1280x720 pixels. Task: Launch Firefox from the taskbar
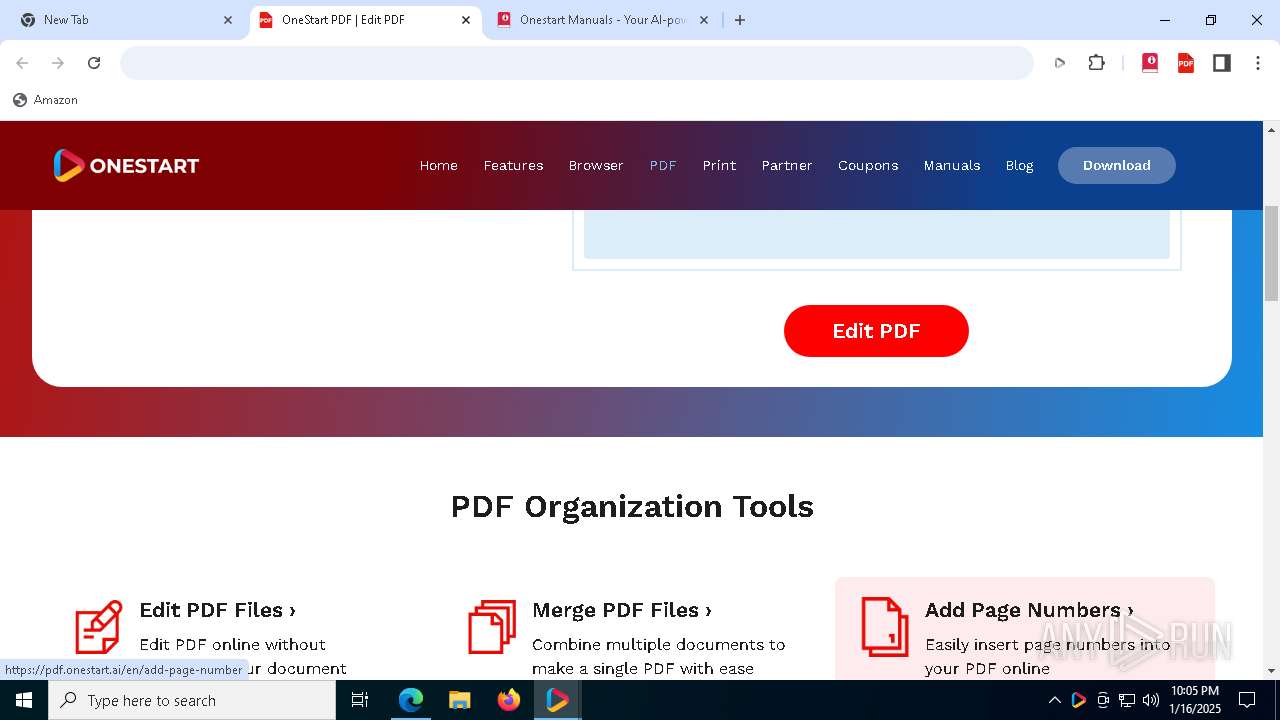pyautogui.click(x=508, y=700)
